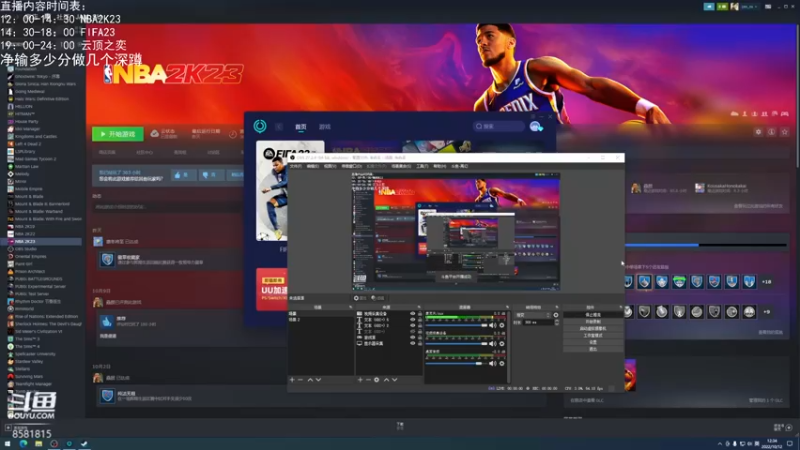800x450 pixels.
Task: Open settings gear of third mixer channel
Action: pos(502,363)
